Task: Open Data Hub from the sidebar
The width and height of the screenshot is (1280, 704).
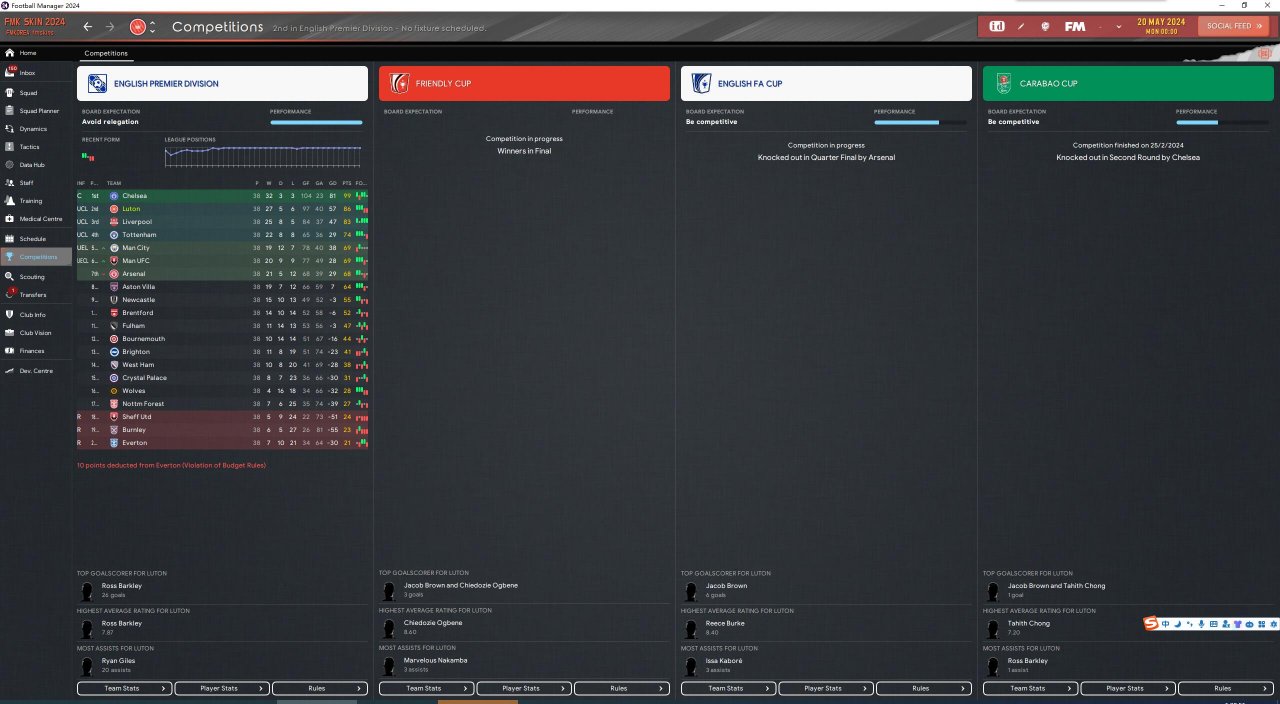Action: pyautogui.click(x=36, y=165)
